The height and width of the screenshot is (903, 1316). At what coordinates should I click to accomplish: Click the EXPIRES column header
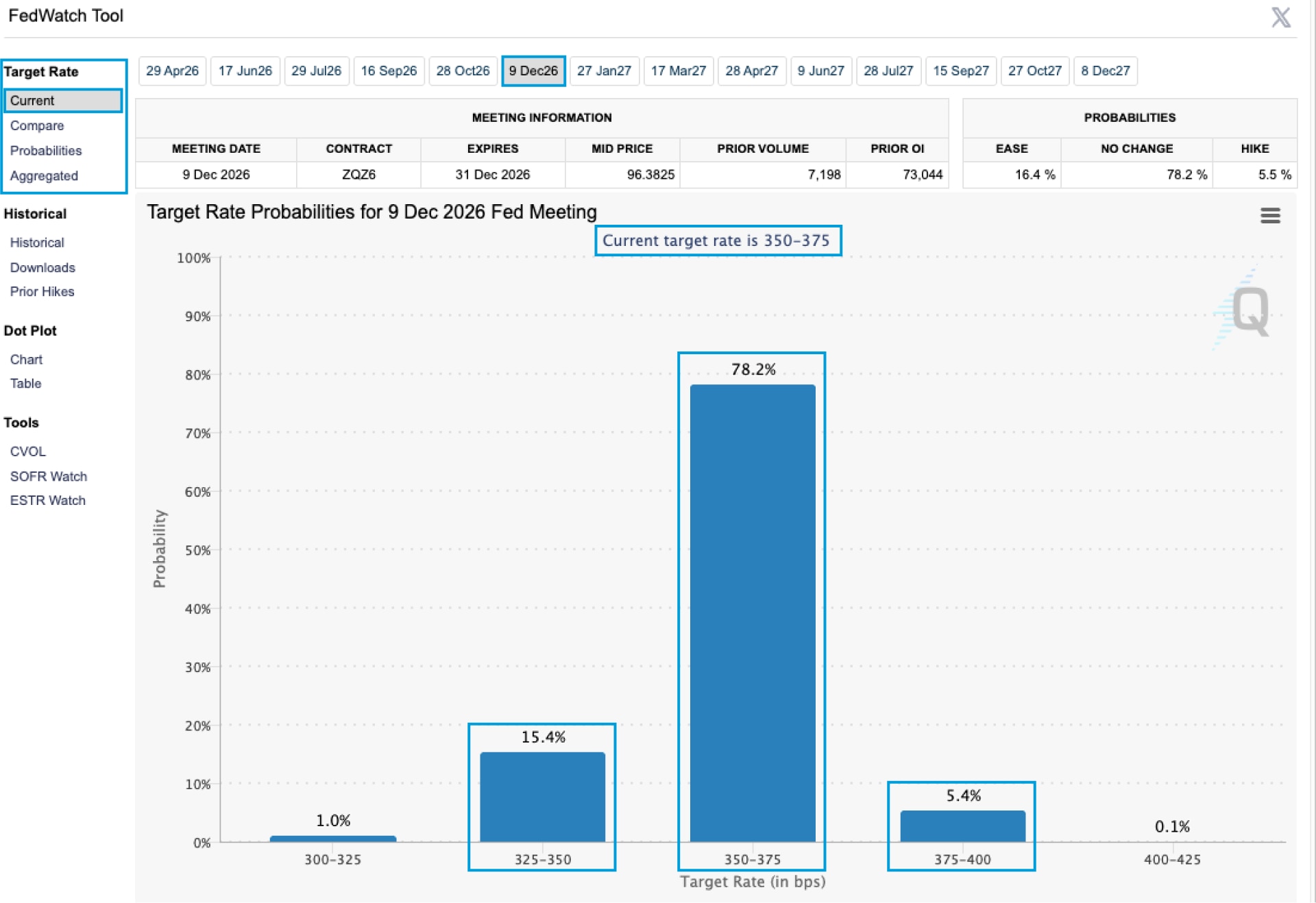click(492, 149)
